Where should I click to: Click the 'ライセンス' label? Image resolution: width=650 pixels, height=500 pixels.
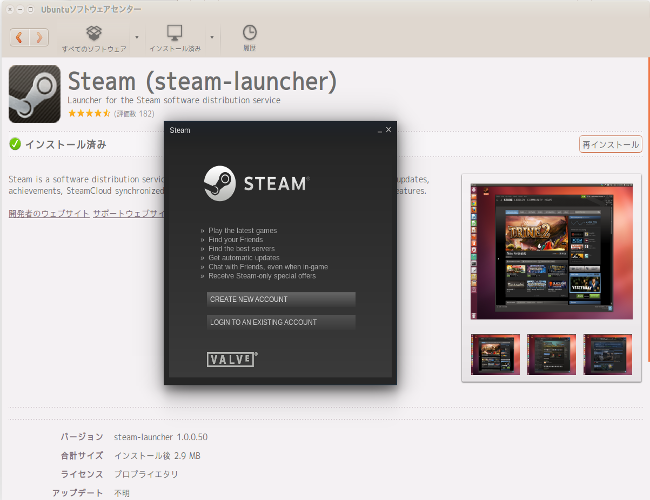(82, 474)
